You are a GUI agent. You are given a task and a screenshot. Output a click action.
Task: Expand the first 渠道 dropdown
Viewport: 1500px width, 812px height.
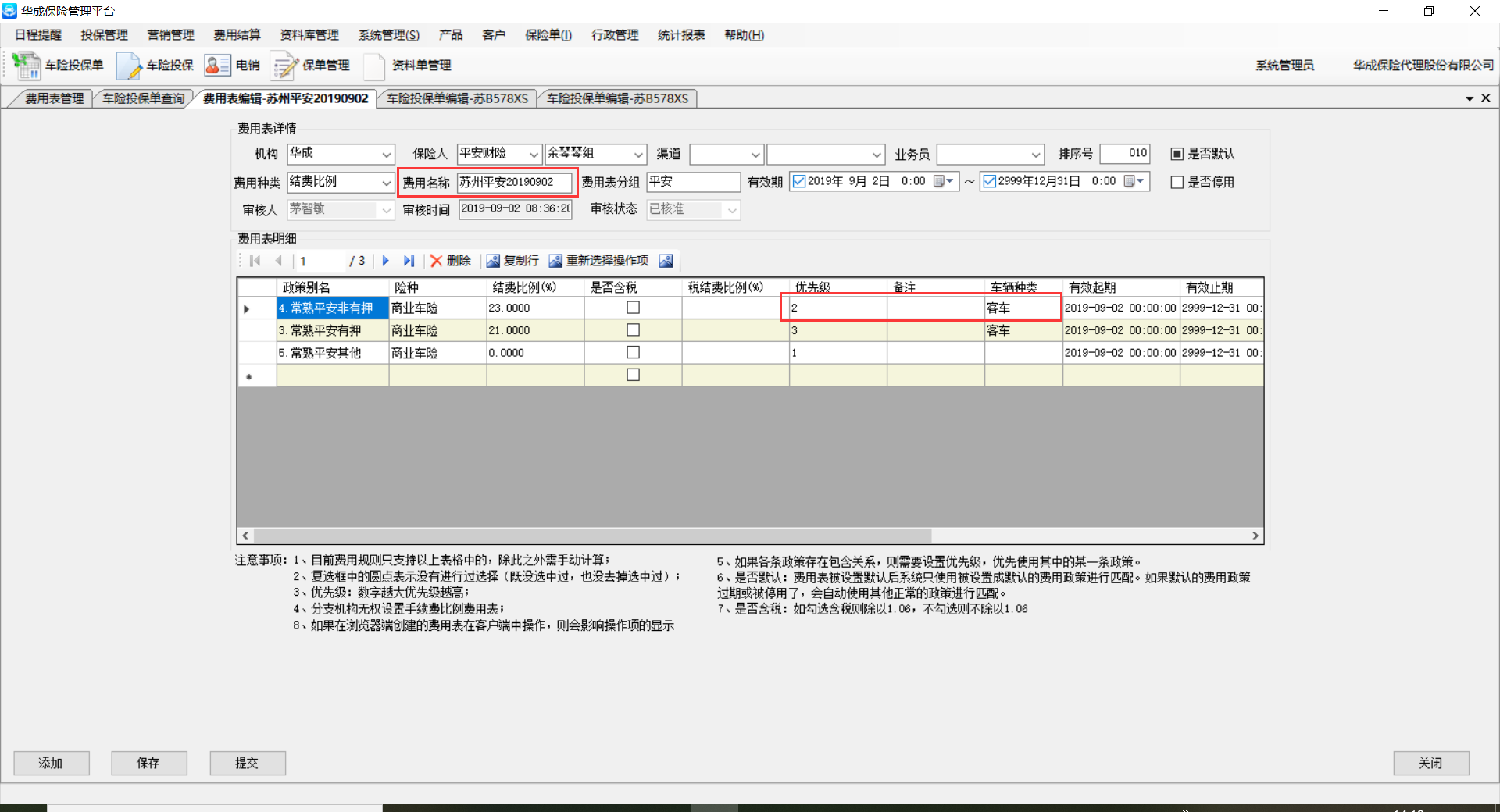point(755,155)
